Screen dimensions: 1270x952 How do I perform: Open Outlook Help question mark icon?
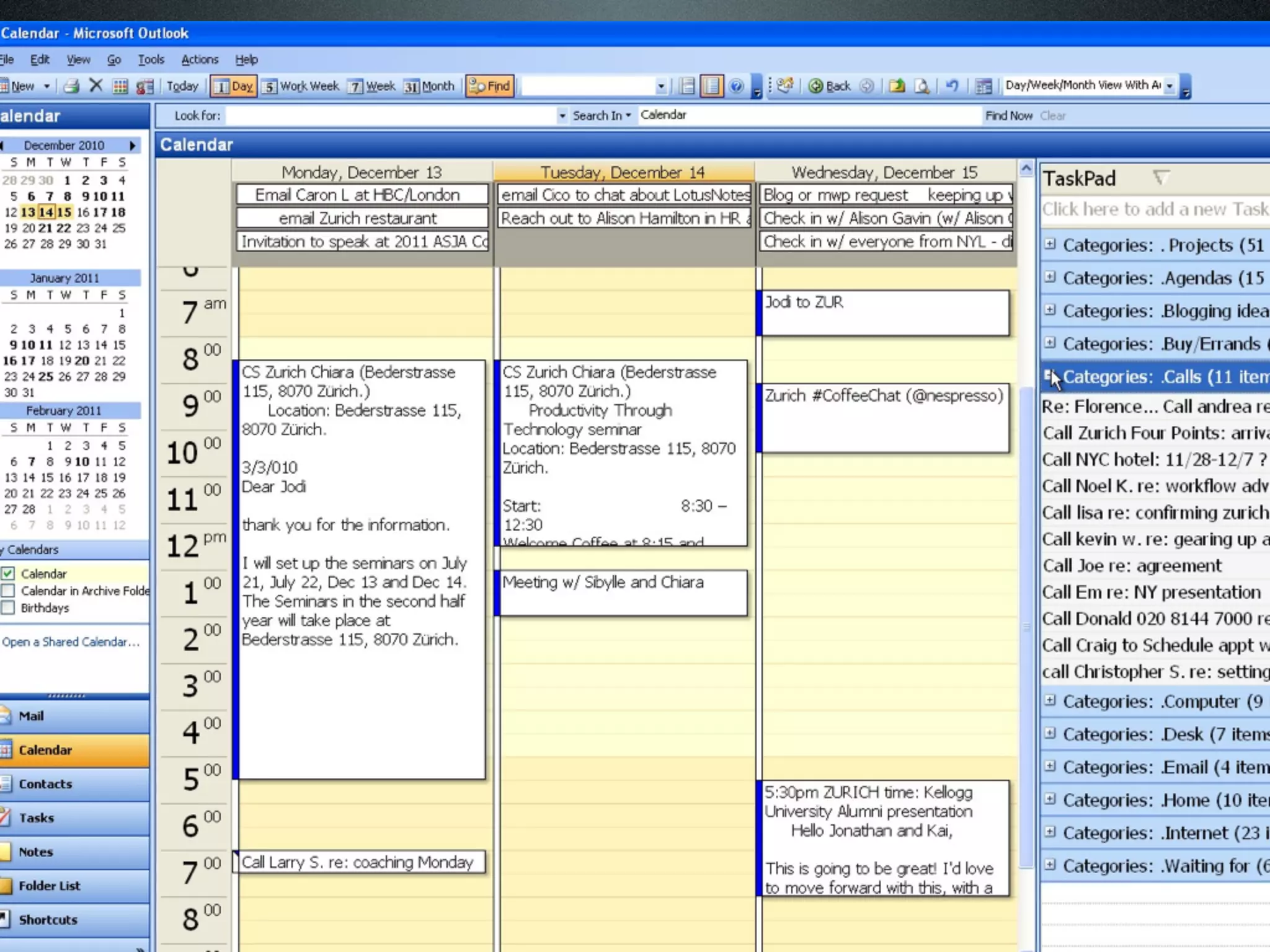click(736, 86)
